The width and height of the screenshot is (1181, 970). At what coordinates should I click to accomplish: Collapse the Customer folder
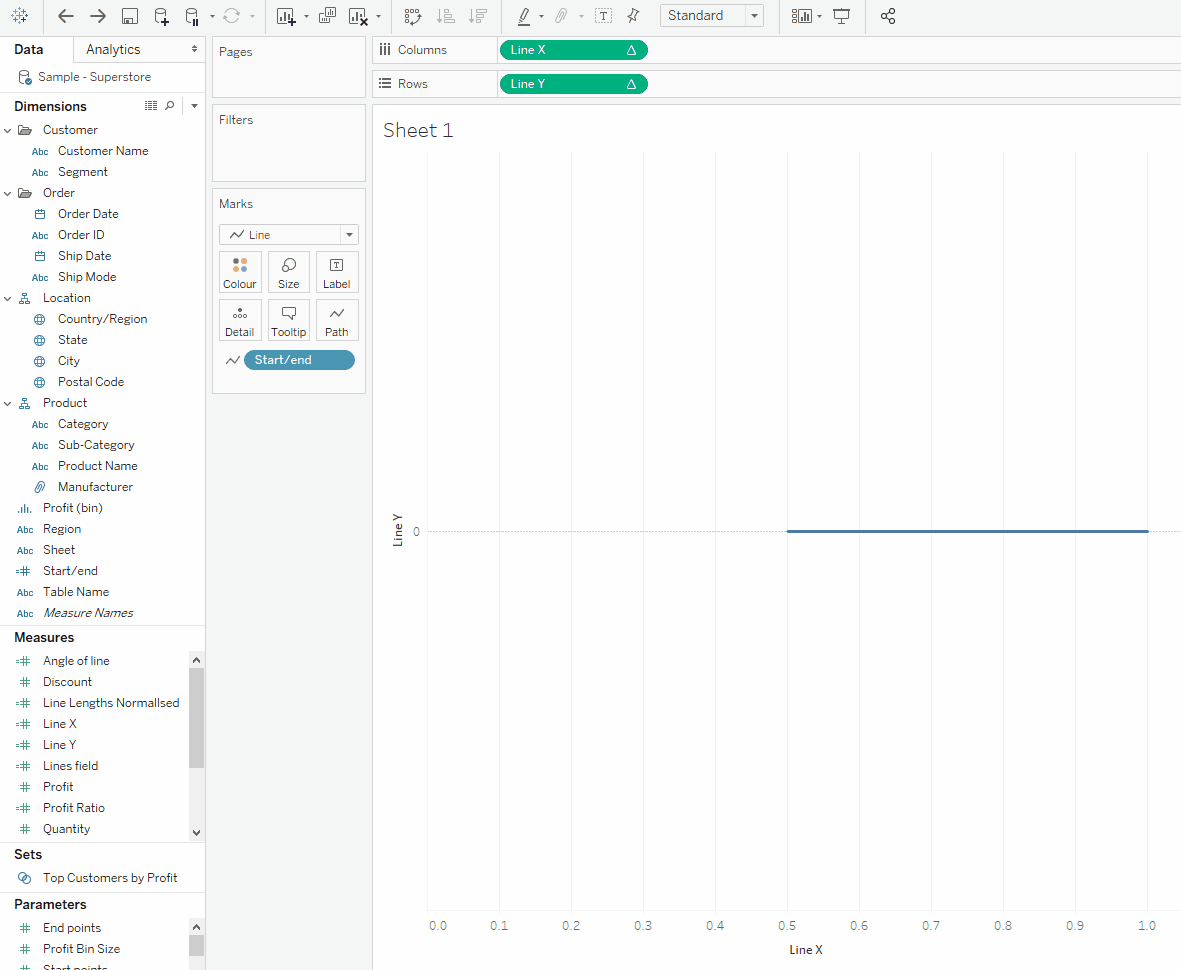click(8, 130)
